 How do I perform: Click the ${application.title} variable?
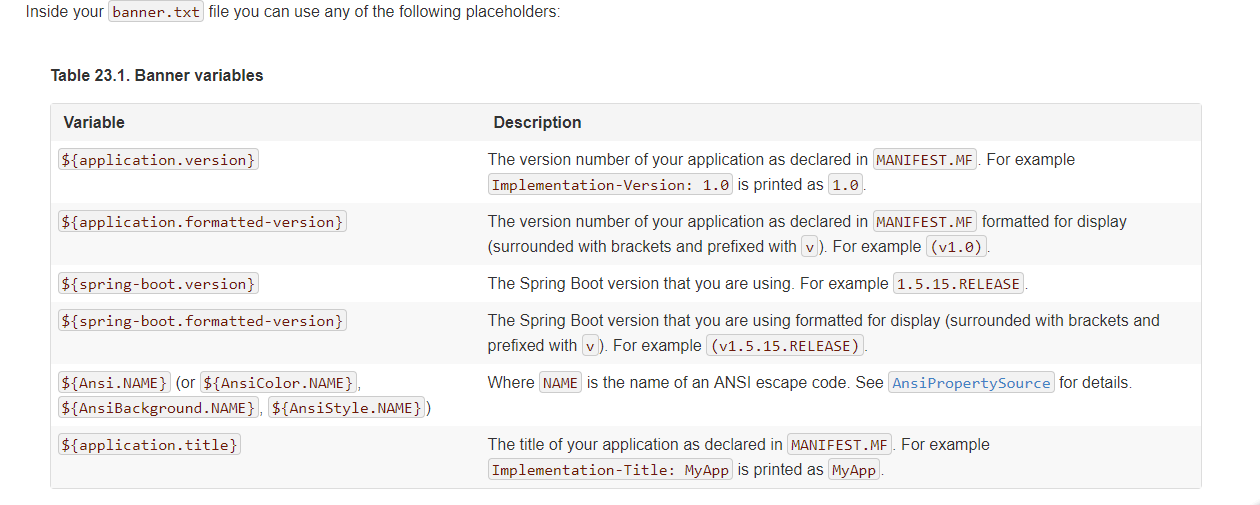tap(149, 445)
